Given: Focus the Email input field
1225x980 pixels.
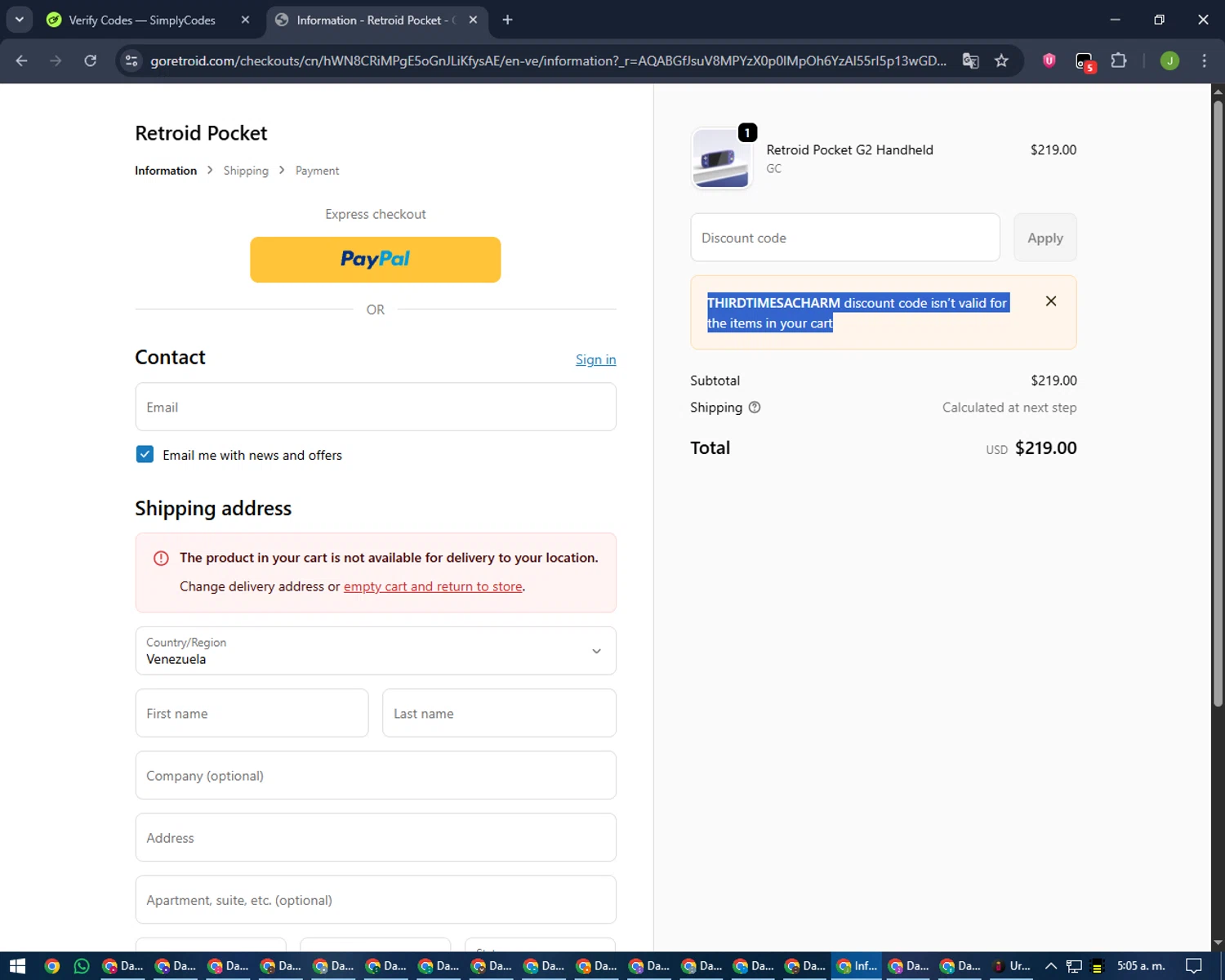Looking at the screenshot, I should click(376, 407).
